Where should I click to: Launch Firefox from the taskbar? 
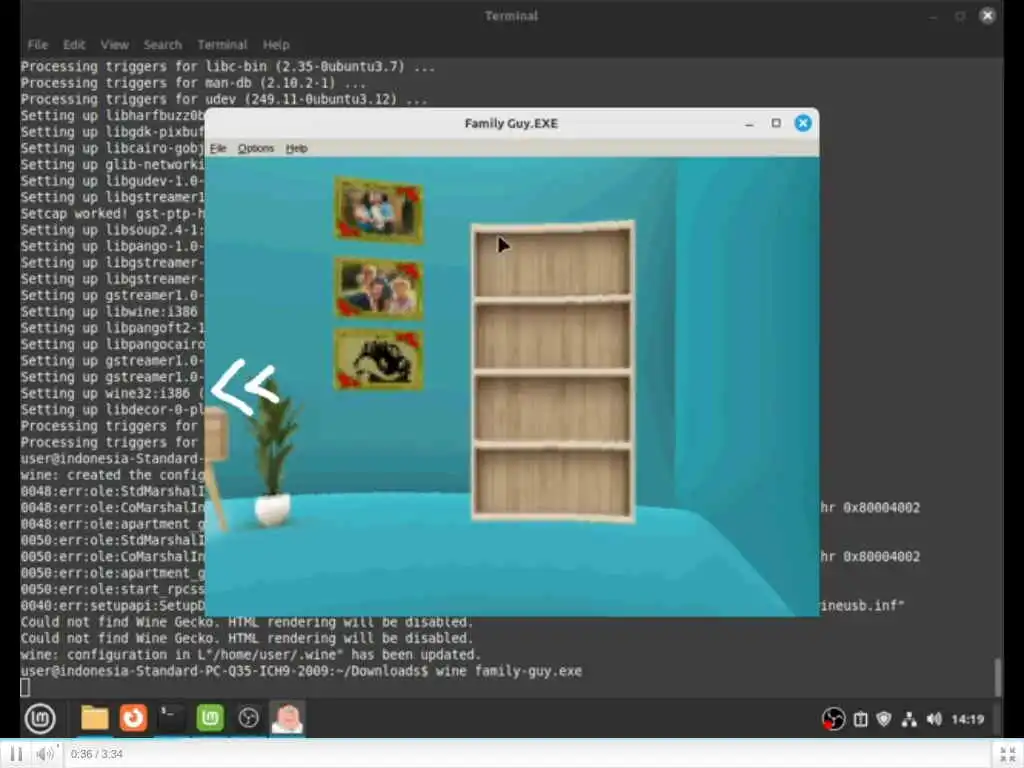point(133,718)
